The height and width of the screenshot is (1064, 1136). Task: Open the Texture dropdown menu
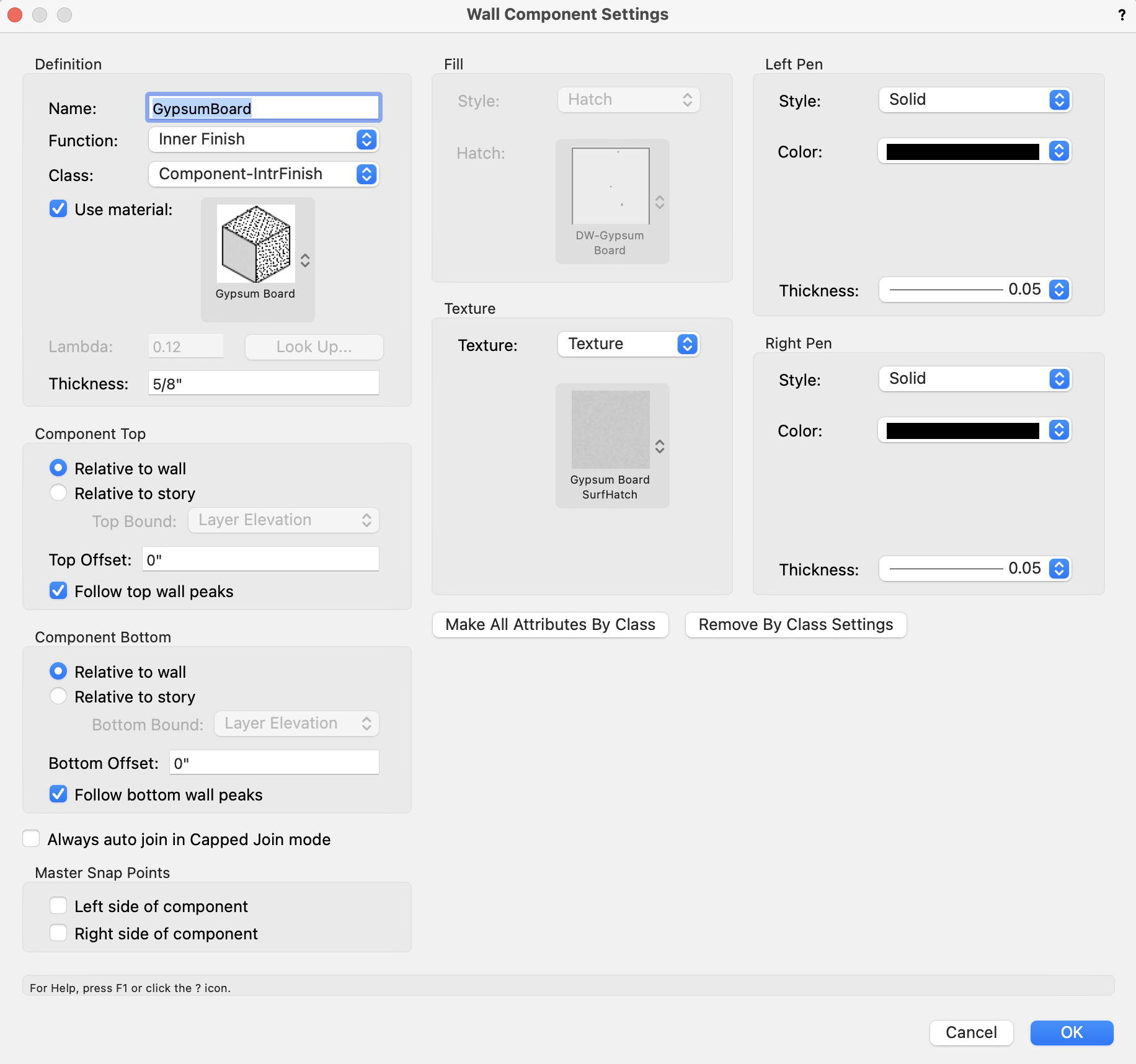[628, 344]
